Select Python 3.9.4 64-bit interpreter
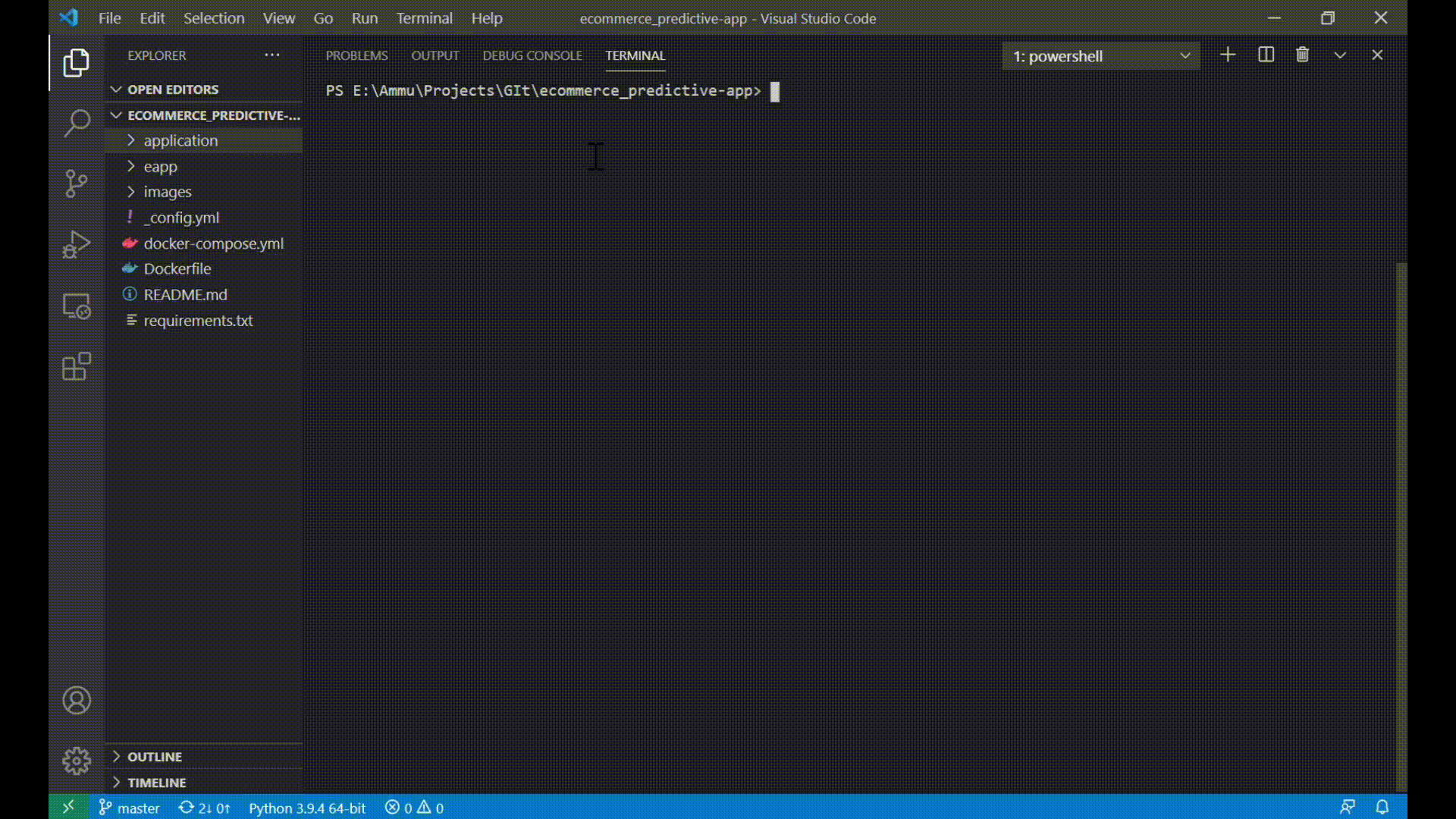Image resolution: width=1456 pixels, height=819 pixels. [307, 808]
